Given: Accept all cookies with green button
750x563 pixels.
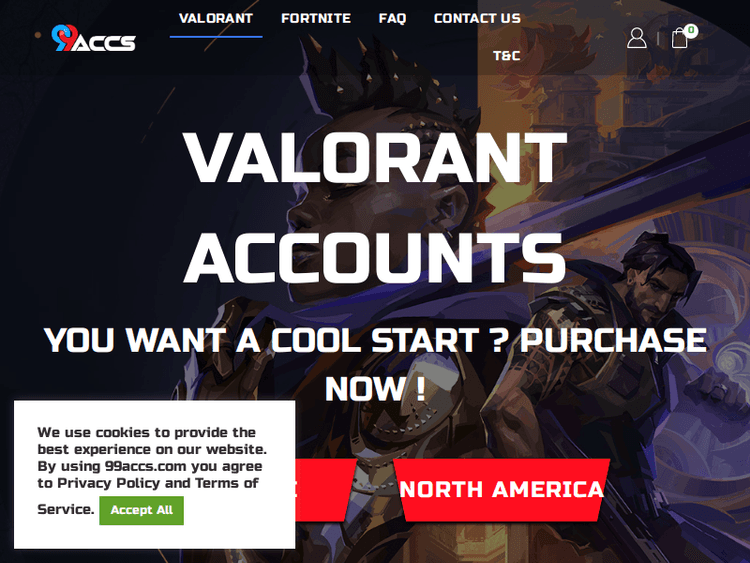Looking at the screenshot, I should [142, 510].
